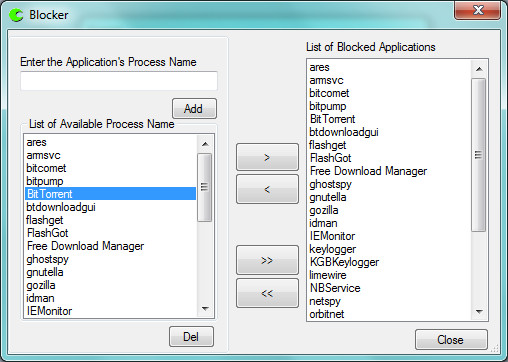508x362 pixels.
Task: Click down arrow of blocked applications scrollbar
Action: (x=479, y=312)
